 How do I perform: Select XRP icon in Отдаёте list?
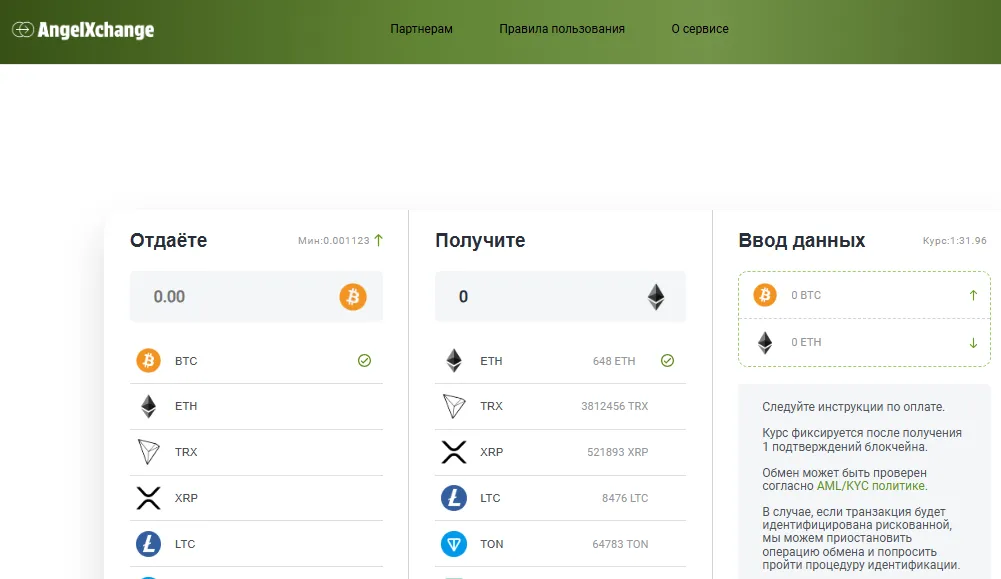(148, 498)
